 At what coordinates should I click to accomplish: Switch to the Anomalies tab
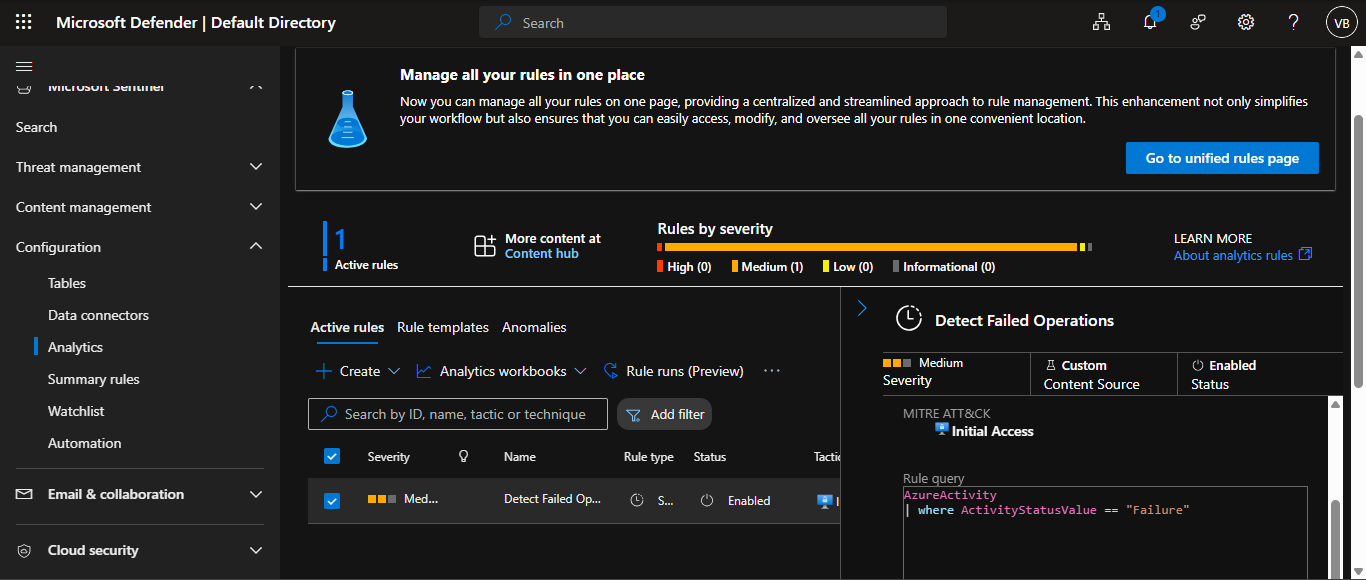pos(534,327)
